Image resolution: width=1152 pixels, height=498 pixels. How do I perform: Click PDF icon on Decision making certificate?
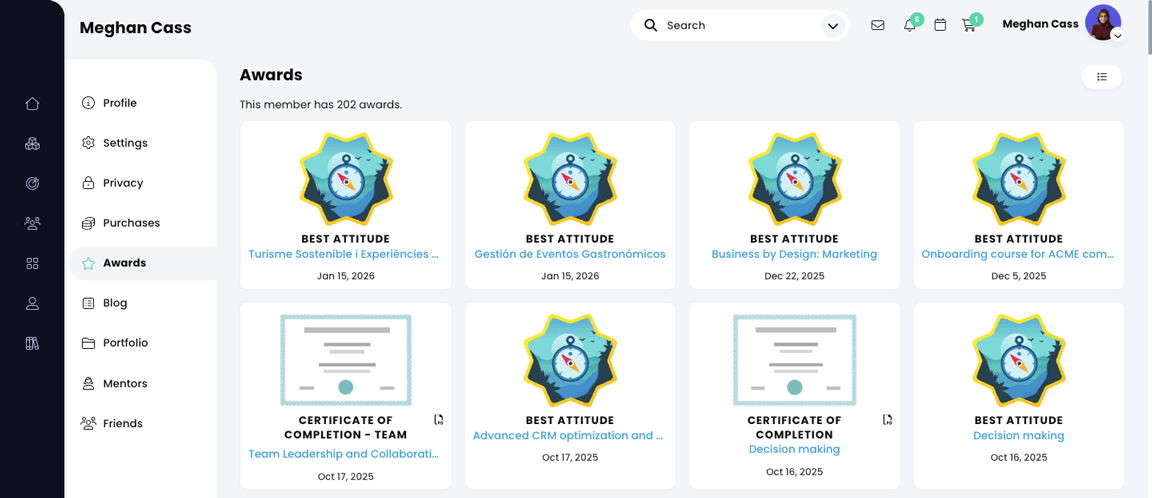(887, 419)
